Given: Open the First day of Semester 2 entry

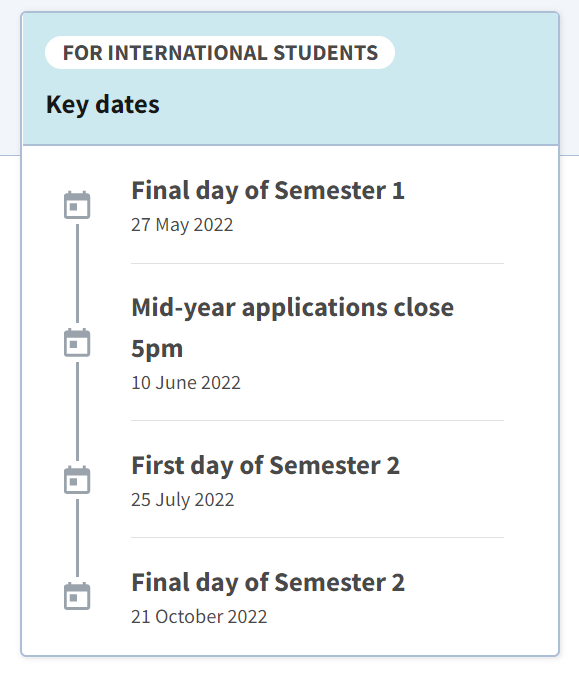Looking at the screenshot, I should coord(266,466).
